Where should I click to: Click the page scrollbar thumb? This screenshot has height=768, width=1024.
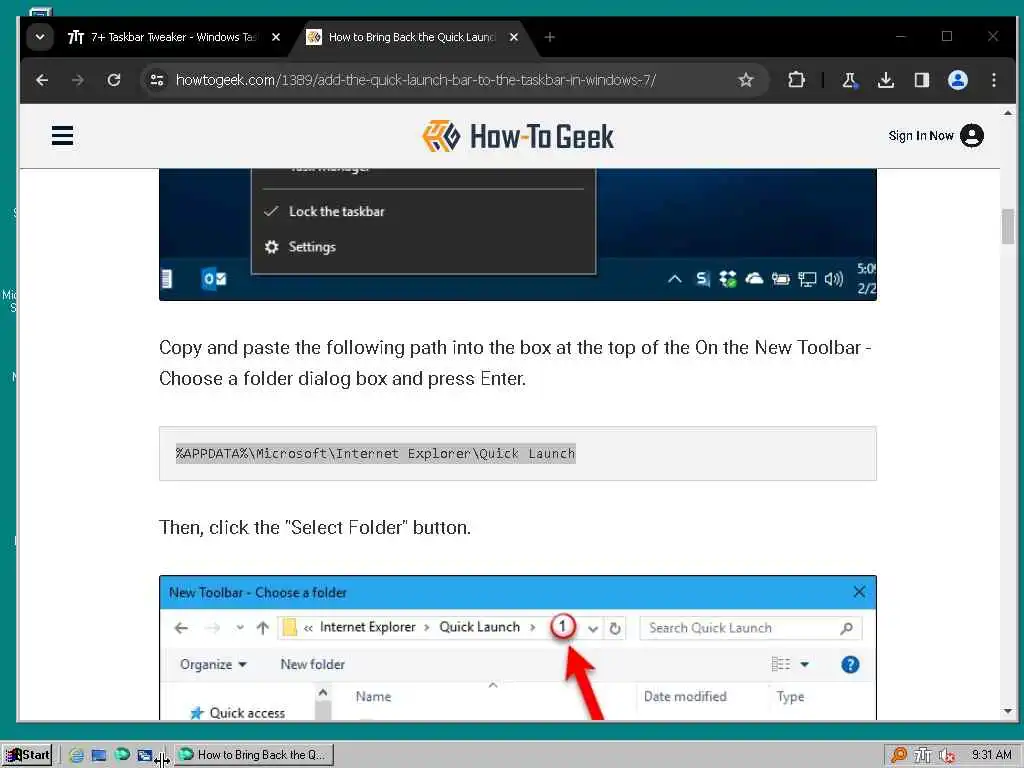(x=1008, y=226)
